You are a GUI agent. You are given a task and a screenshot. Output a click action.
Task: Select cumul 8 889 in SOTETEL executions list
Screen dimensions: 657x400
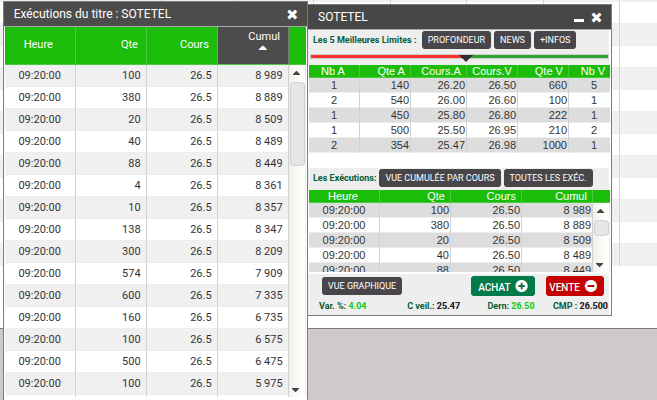pos(577,225)
